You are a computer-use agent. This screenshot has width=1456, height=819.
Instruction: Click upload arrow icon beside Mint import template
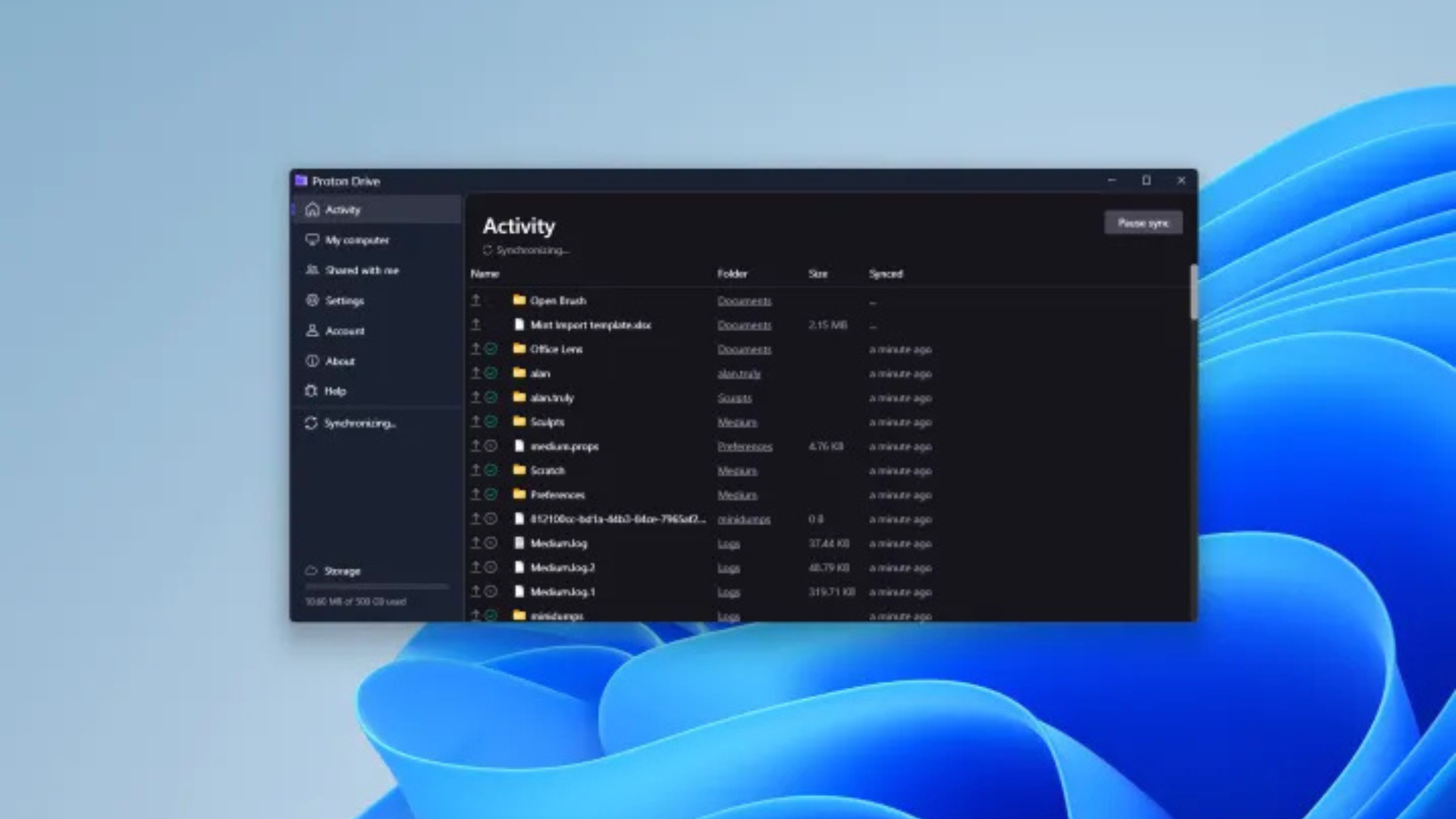click(x=475, y=325)
